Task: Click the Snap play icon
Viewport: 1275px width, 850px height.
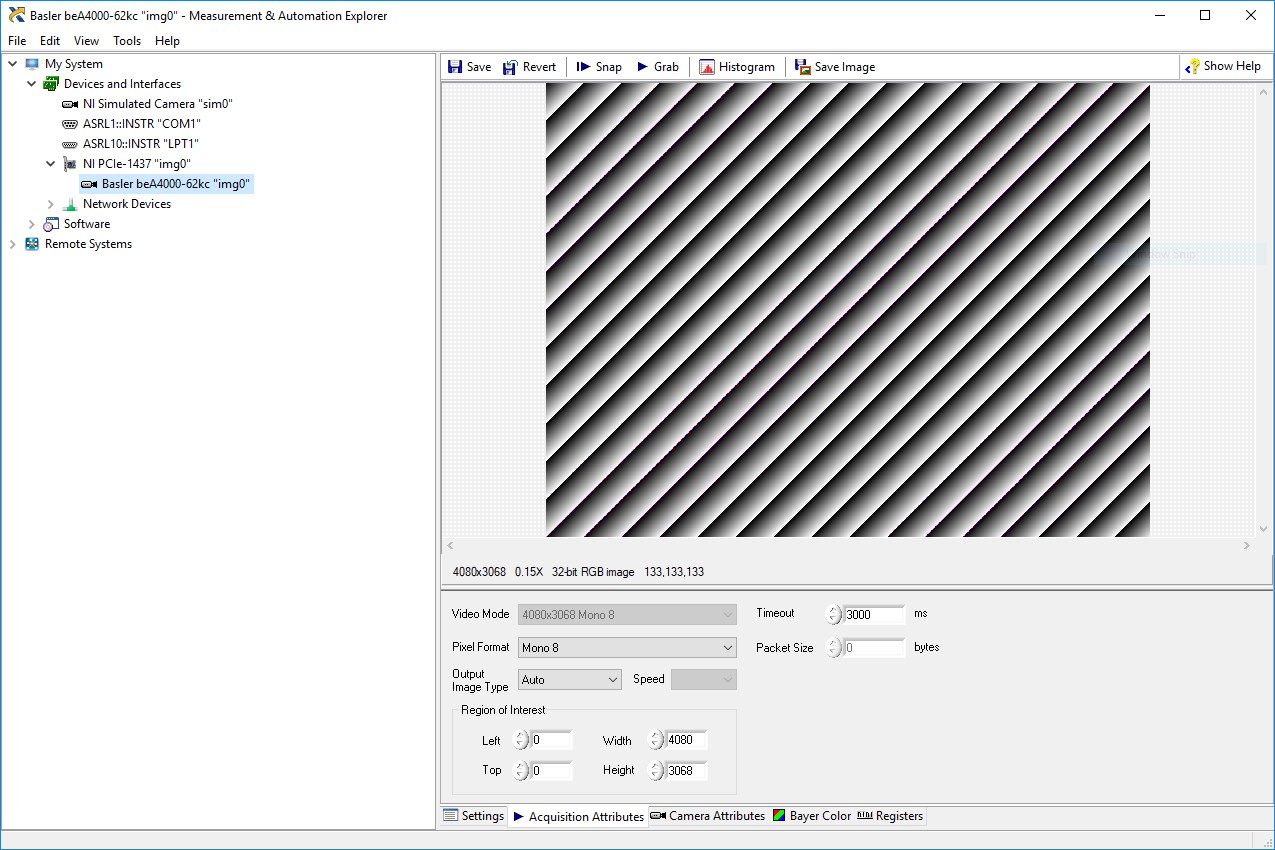Action: coord(583,67)
